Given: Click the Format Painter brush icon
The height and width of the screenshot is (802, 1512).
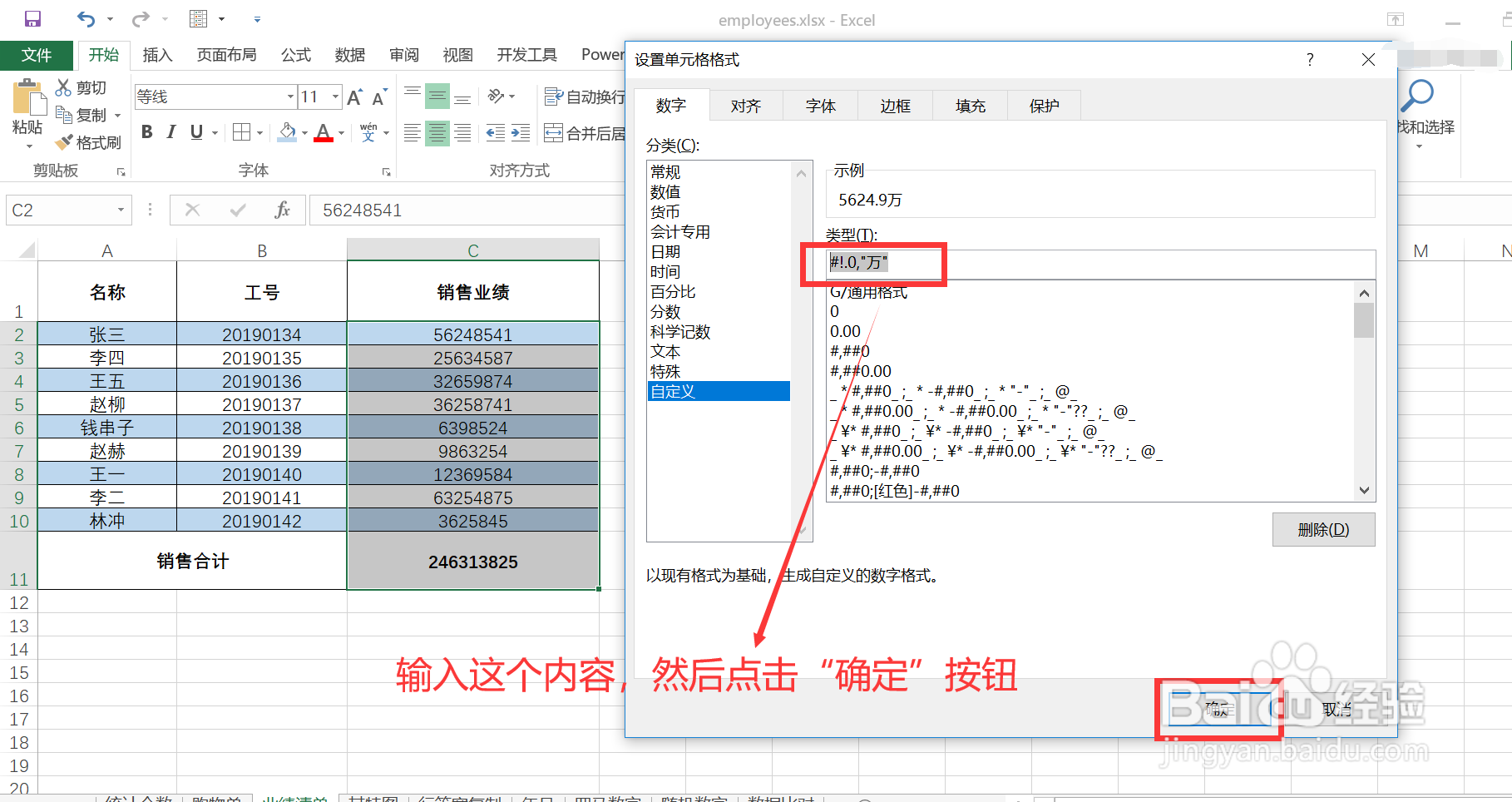Looking at the screenshot, I should click(63, 142).
